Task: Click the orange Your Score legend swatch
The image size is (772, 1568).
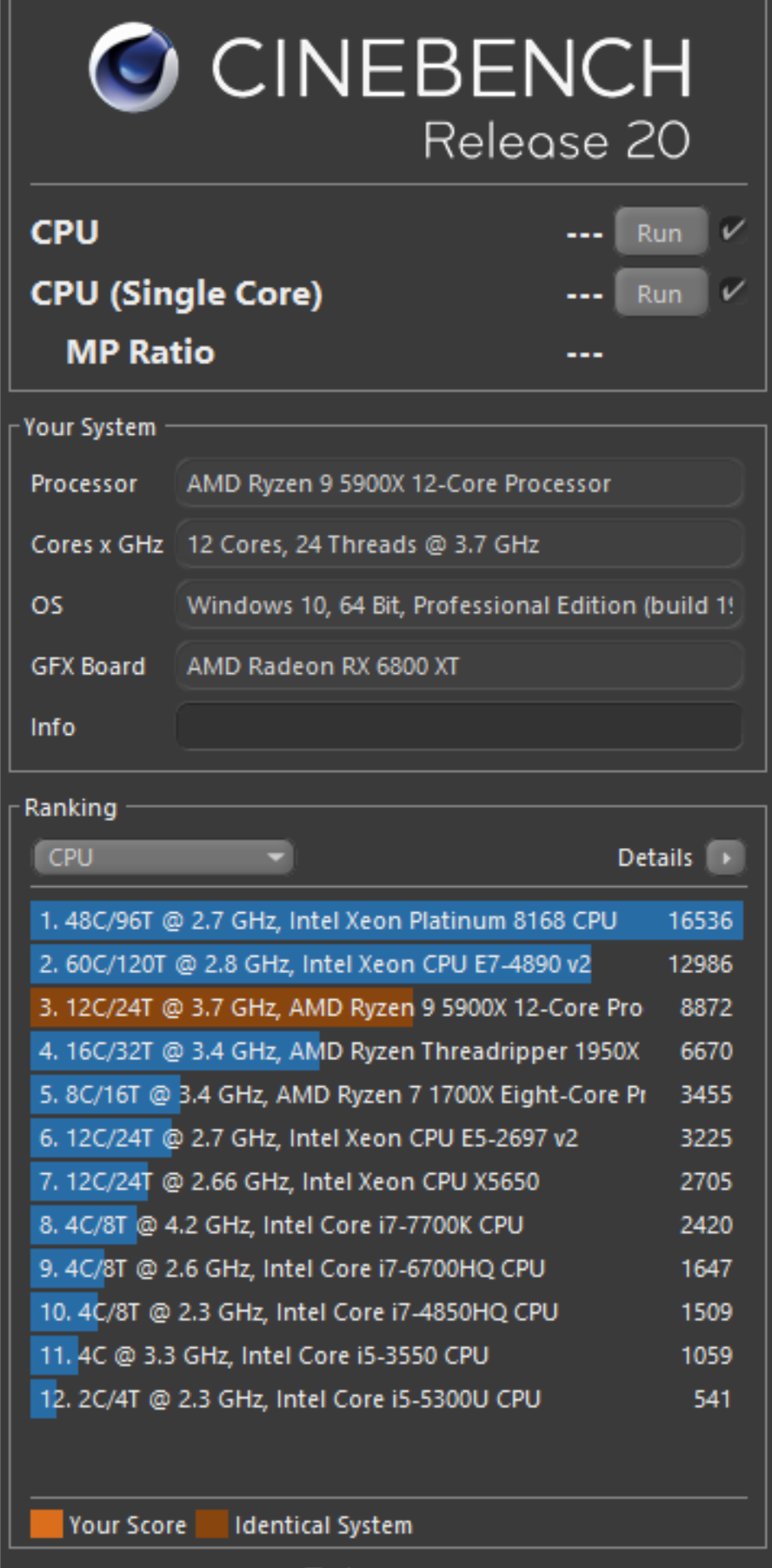Action: coord(46,1524)
